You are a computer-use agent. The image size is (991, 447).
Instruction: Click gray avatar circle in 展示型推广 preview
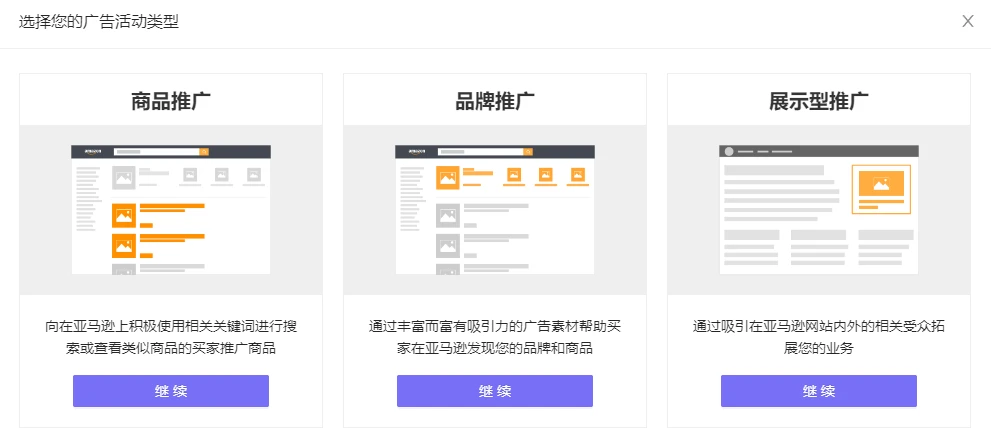point(729,152)
